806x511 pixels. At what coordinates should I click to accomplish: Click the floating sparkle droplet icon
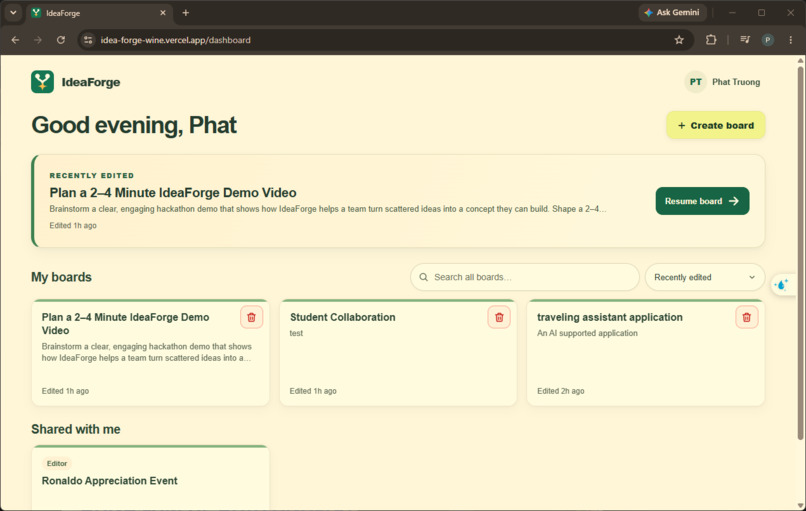[781, 284]
